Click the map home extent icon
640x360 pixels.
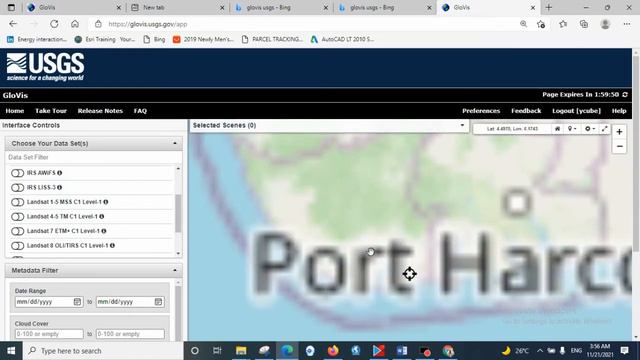(557, 129)
